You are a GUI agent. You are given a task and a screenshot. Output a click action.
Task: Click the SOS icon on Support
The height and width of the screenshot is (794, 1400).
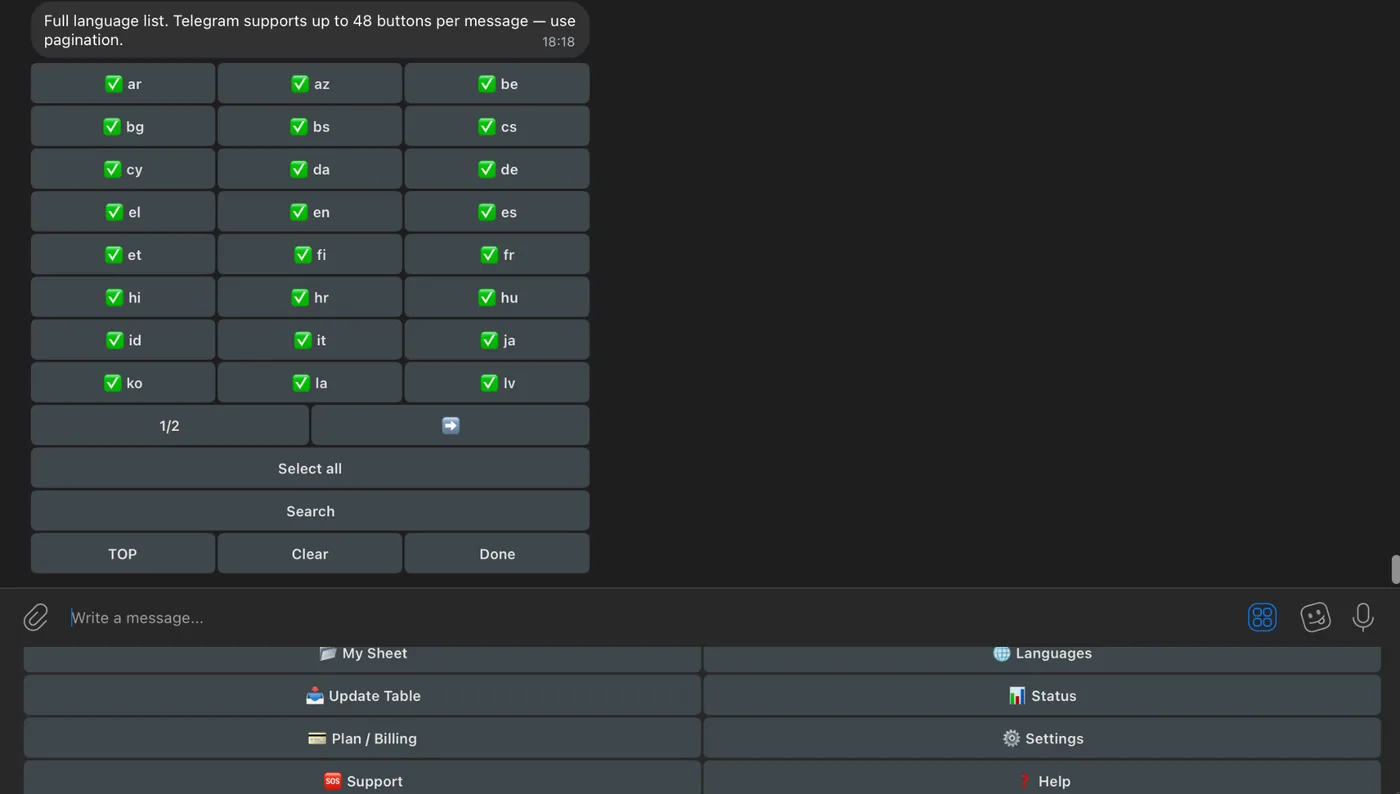pyautogui.click(x=332, y=781)
